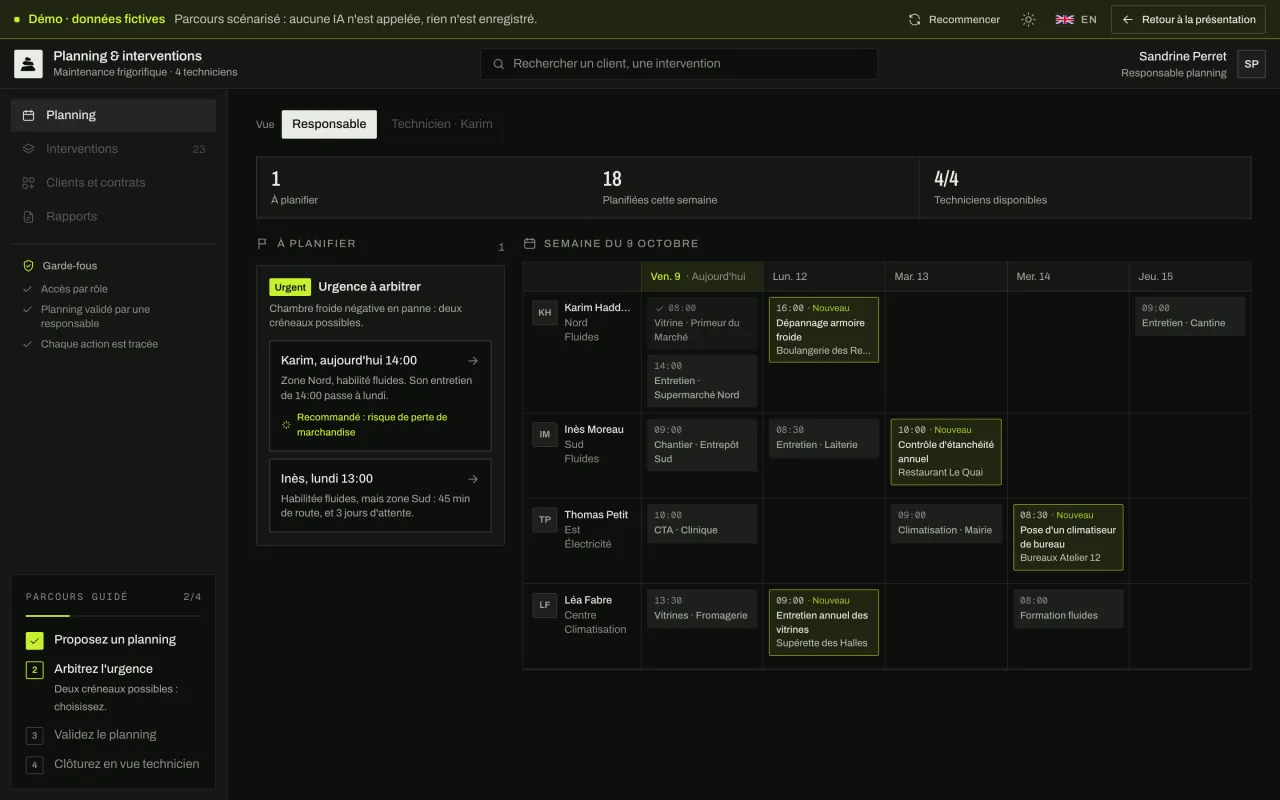Switch language with the EN button

pos(1076,19)
